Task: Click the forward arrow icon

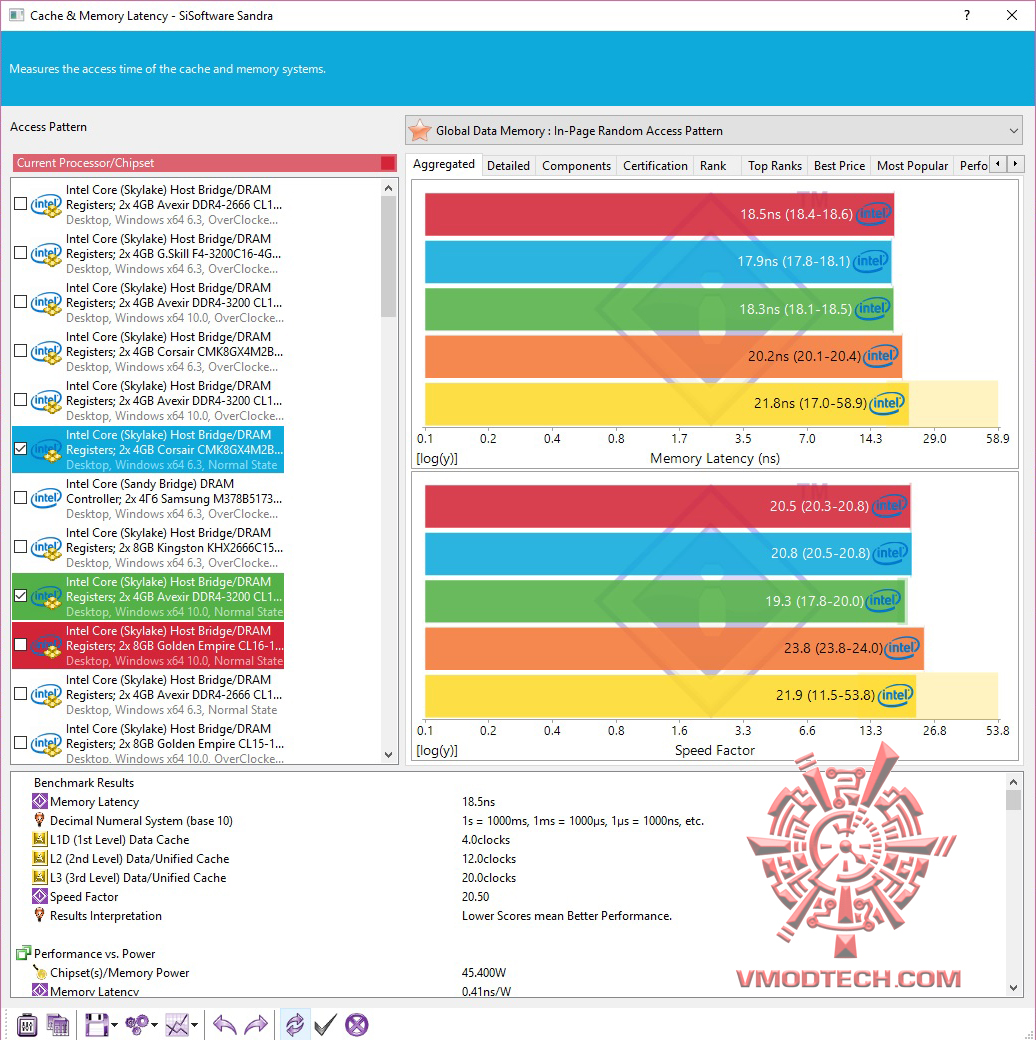Action: pos(256,1025)
